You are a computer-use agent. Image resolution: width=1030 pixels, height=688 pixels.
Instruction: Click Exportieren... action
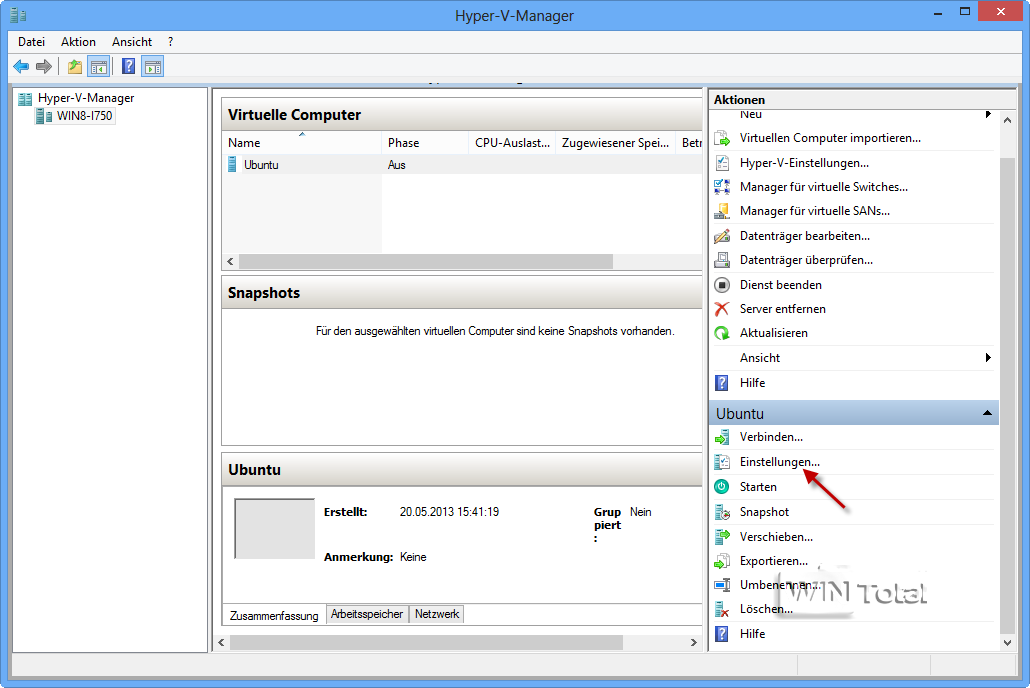774,561
